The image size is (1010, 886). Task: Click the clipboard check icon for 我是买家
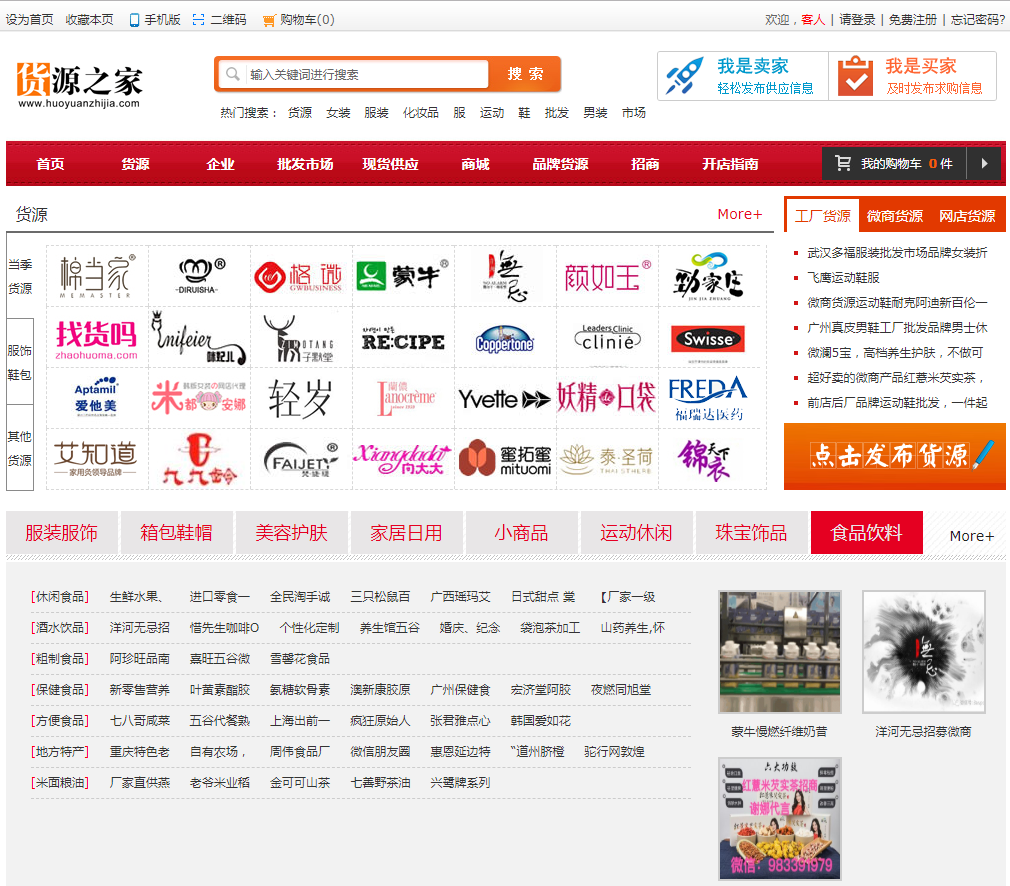(855, 76)
